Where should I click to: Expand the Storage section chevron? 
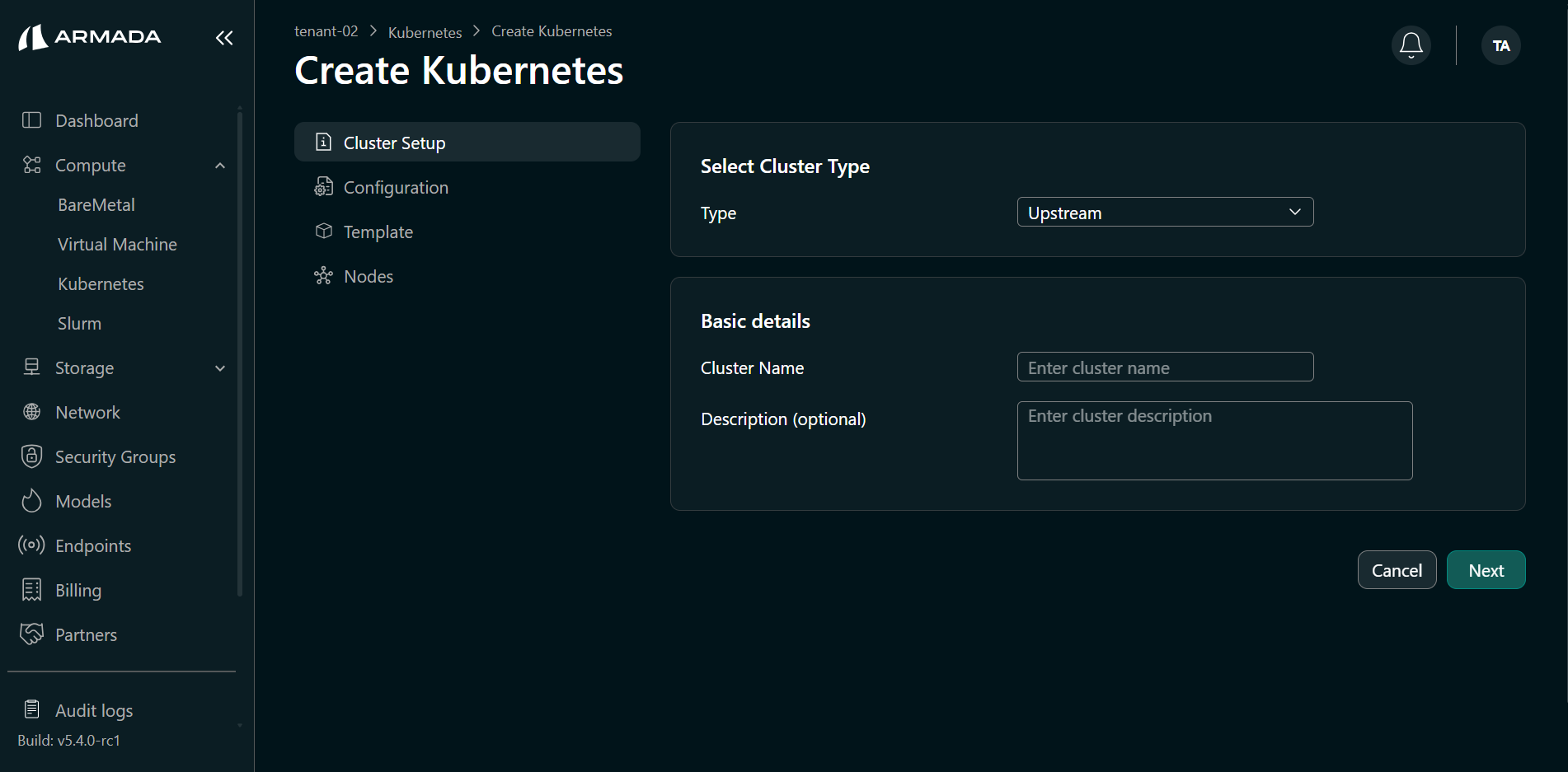(220, 368)
